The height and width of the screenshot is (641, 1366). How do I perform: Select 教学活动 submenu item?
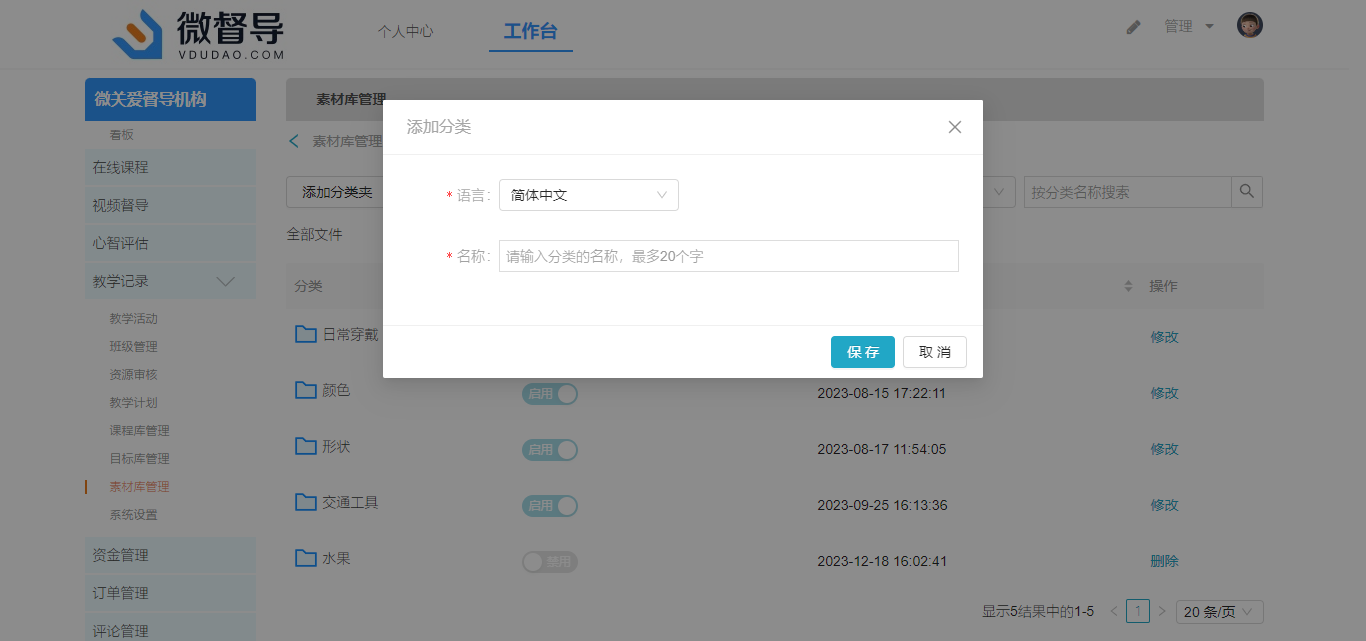tap(133, 318)
